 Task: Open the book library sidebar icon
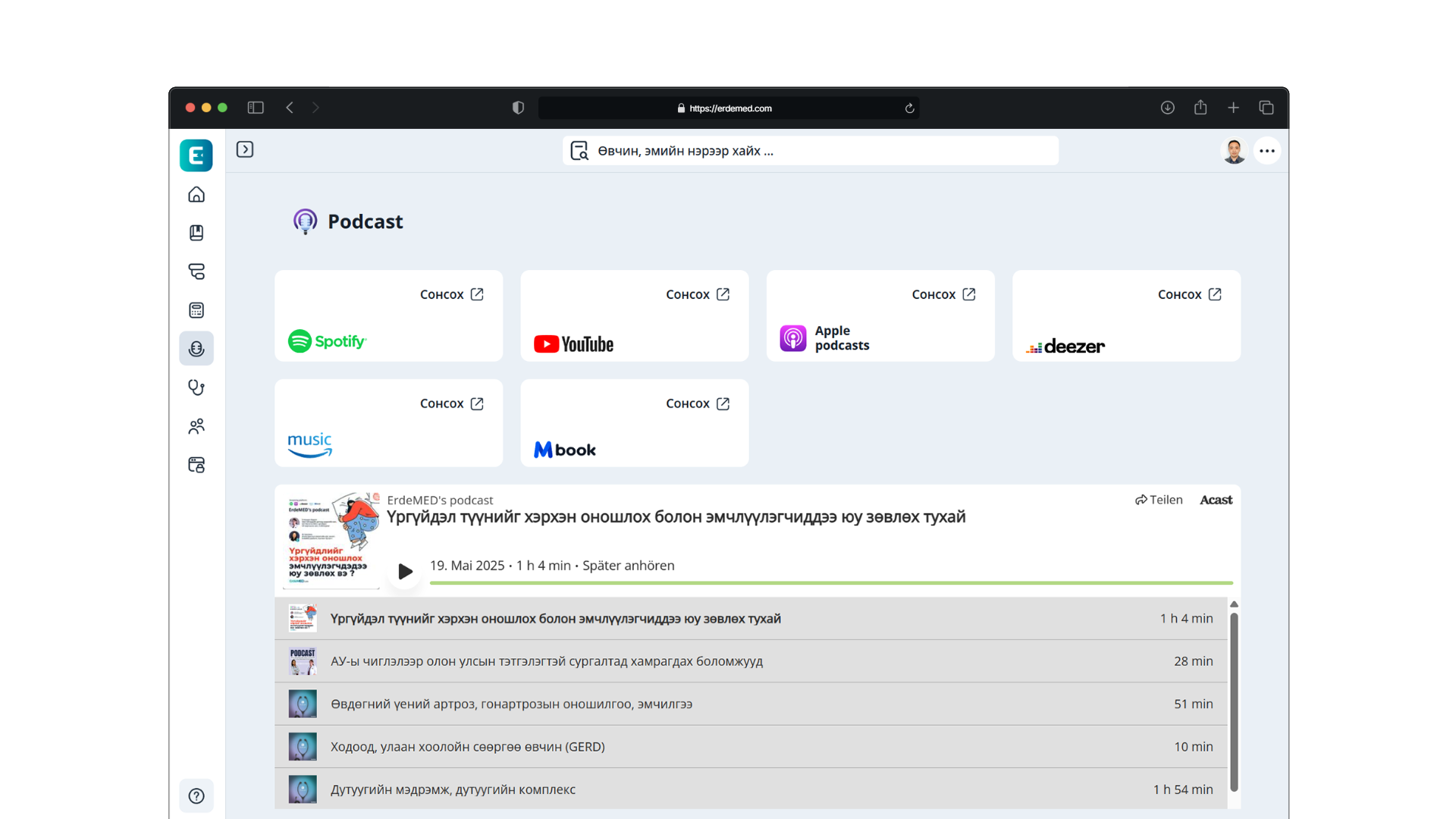pos(196,233)
